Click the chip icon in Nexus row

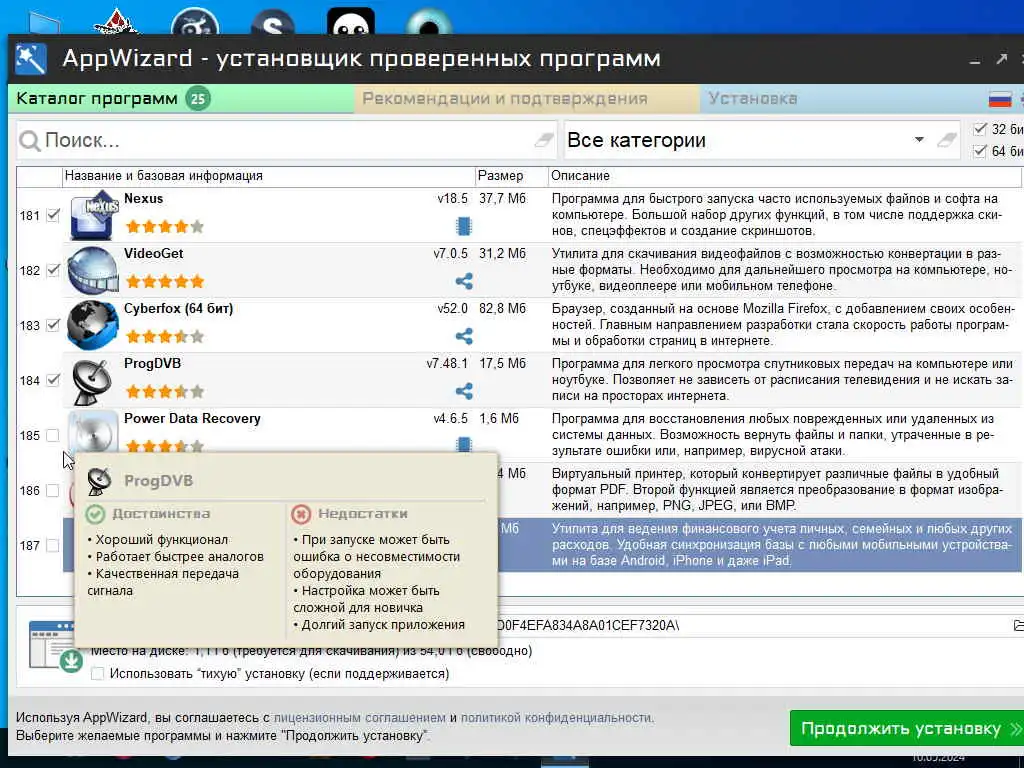coord(464,226)
